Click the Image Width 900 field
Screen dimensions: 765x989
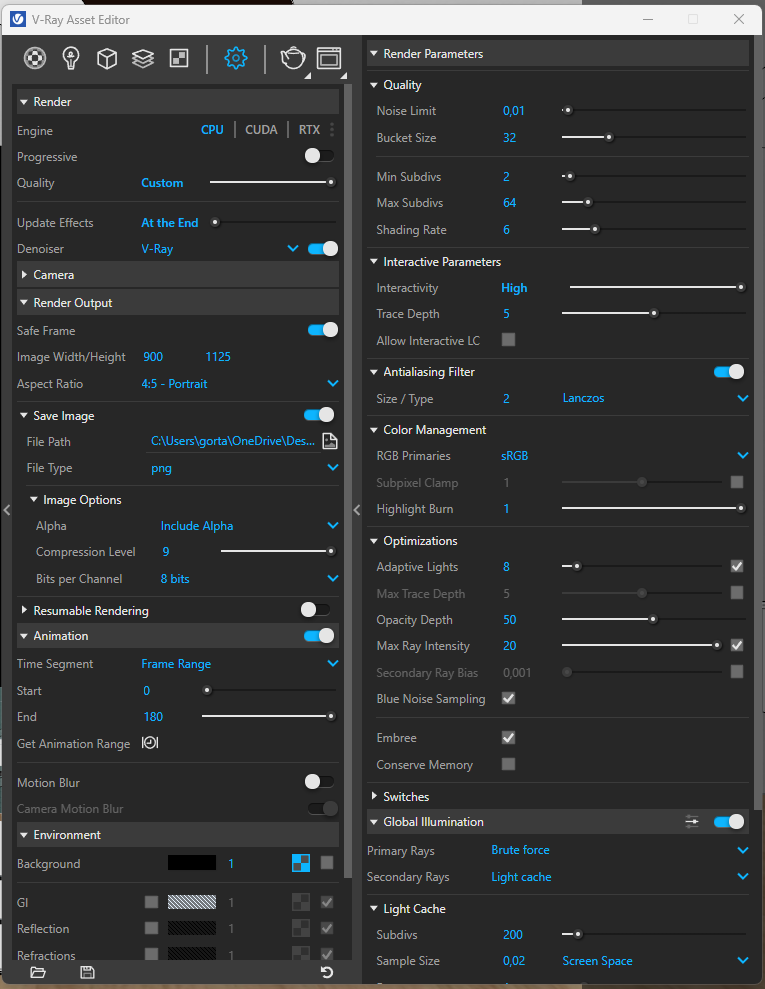pyautogui.click(x=153, y=356)
